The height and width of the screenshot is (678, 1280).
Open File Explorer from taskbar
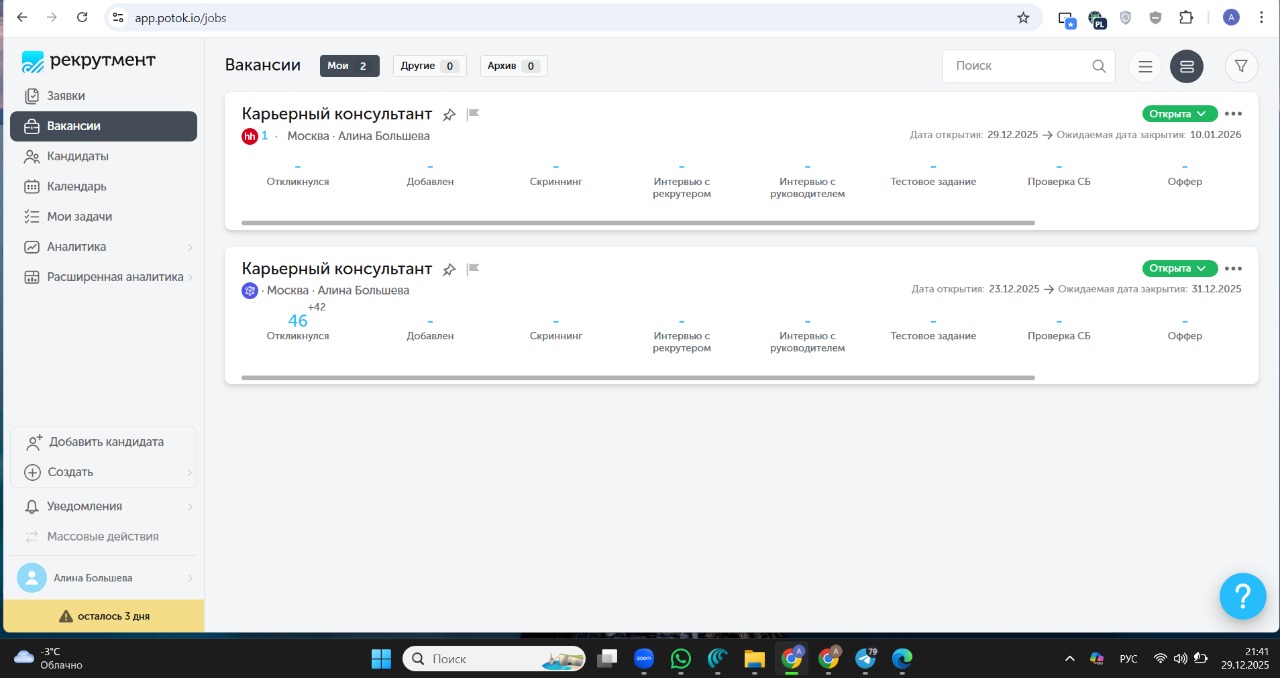click(x=755, y=659)
